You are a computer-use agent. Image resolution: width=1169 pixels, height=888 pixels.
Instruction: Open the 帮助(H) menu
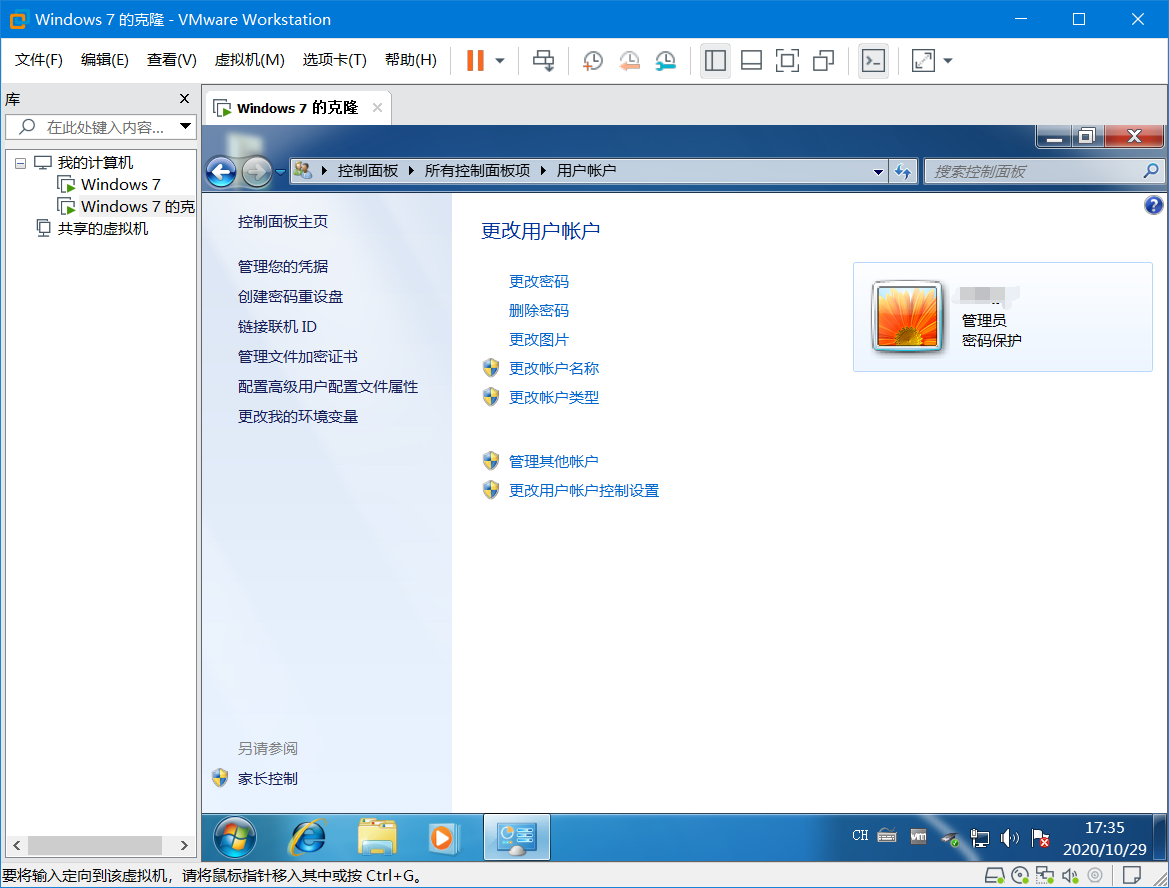coord(411,60)
